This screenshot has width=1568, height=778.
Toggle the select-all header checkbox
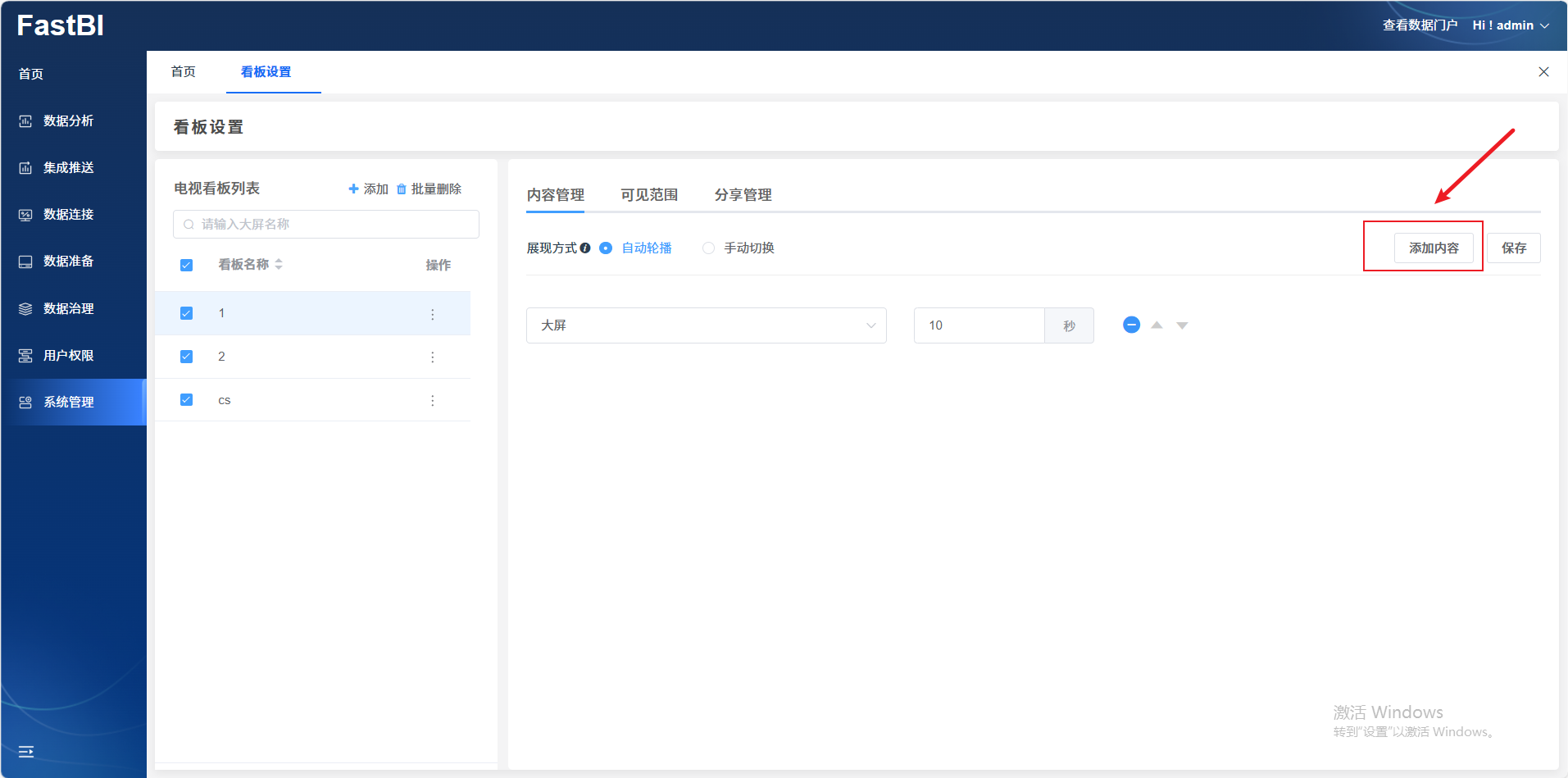(x=187, y=265)
